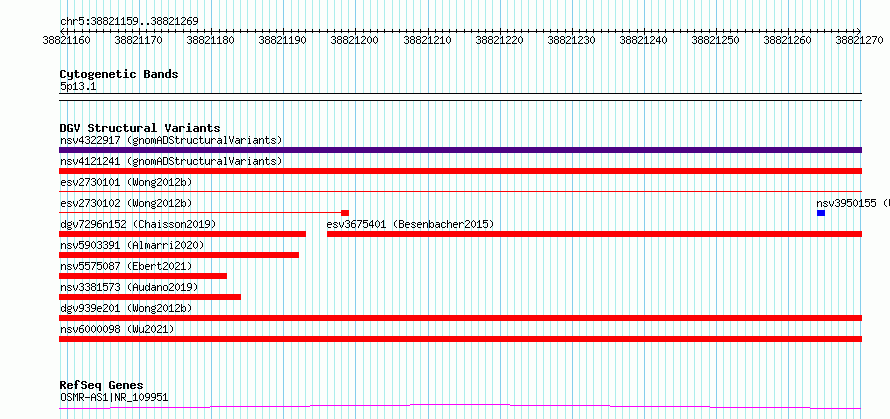
Task: Click the 5p13.1 cytogenetic band bar
Action: 460,97
